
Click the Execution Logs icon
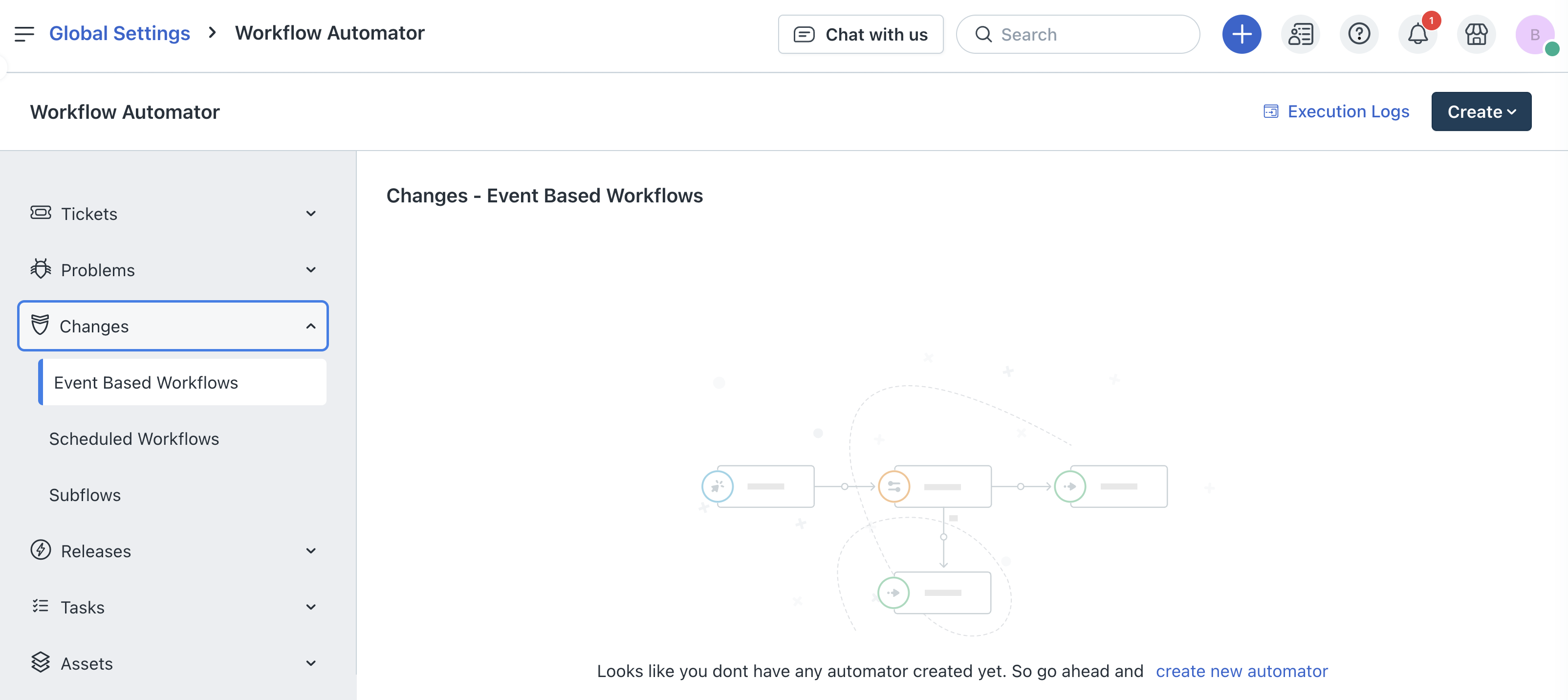[1270, 111]
